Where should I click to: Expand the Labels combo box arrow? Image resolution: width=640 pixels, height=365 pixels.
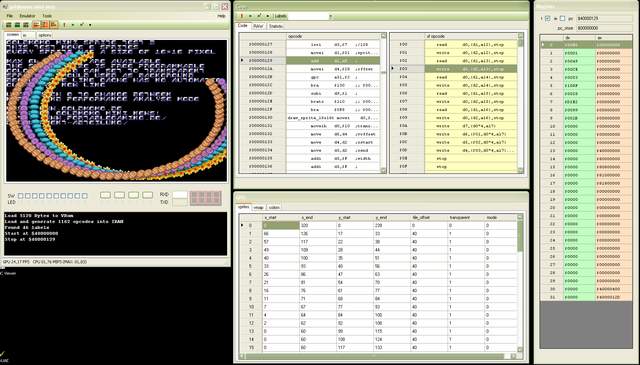tap(330, 16)
